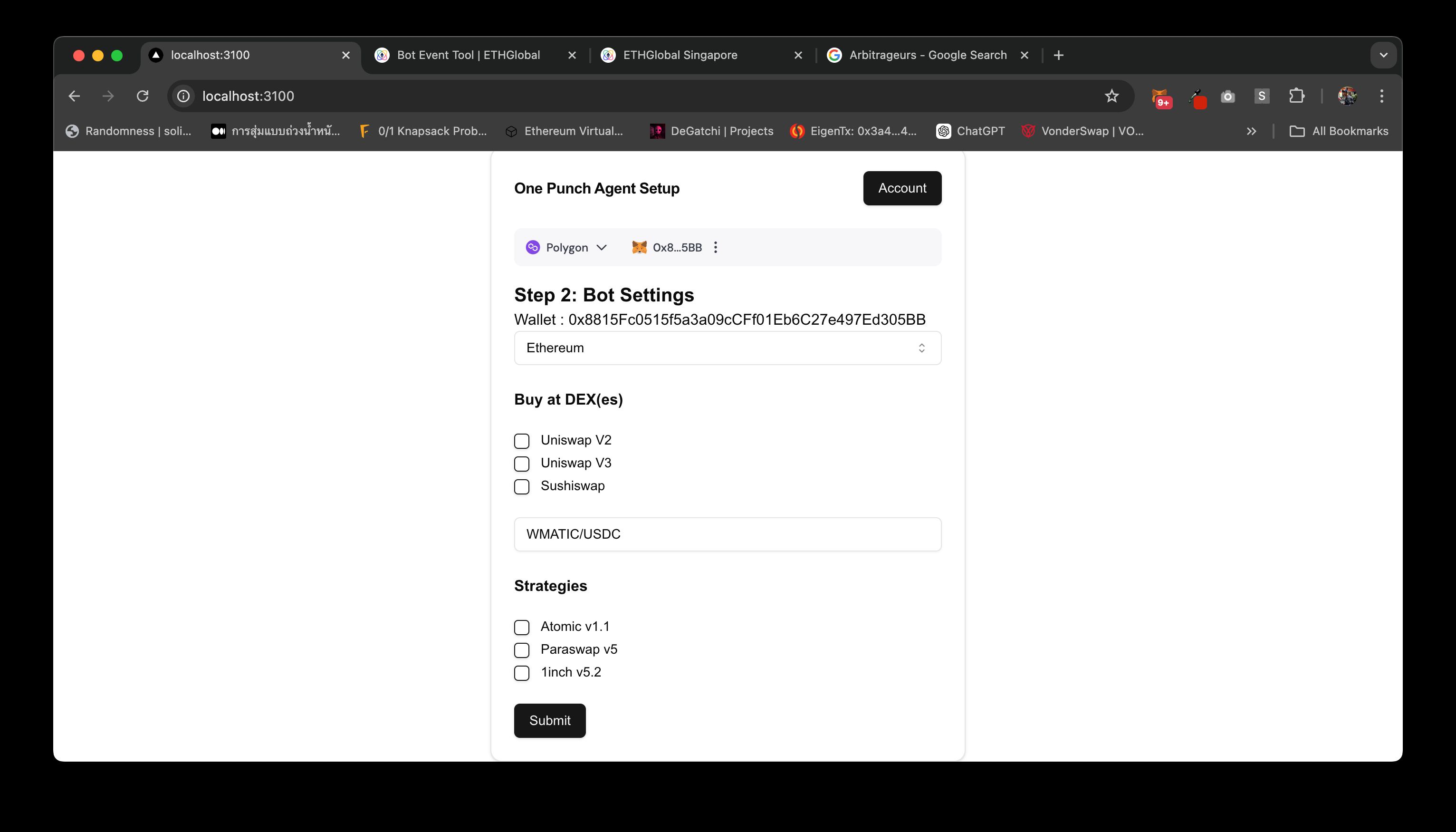
Task: Click the Account button
Action: 902,188
